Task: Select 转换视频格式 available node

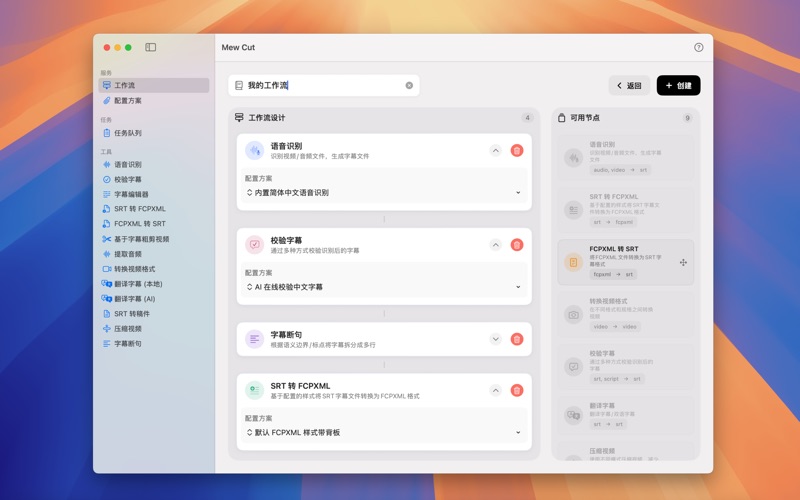Action: click(626, 314)
